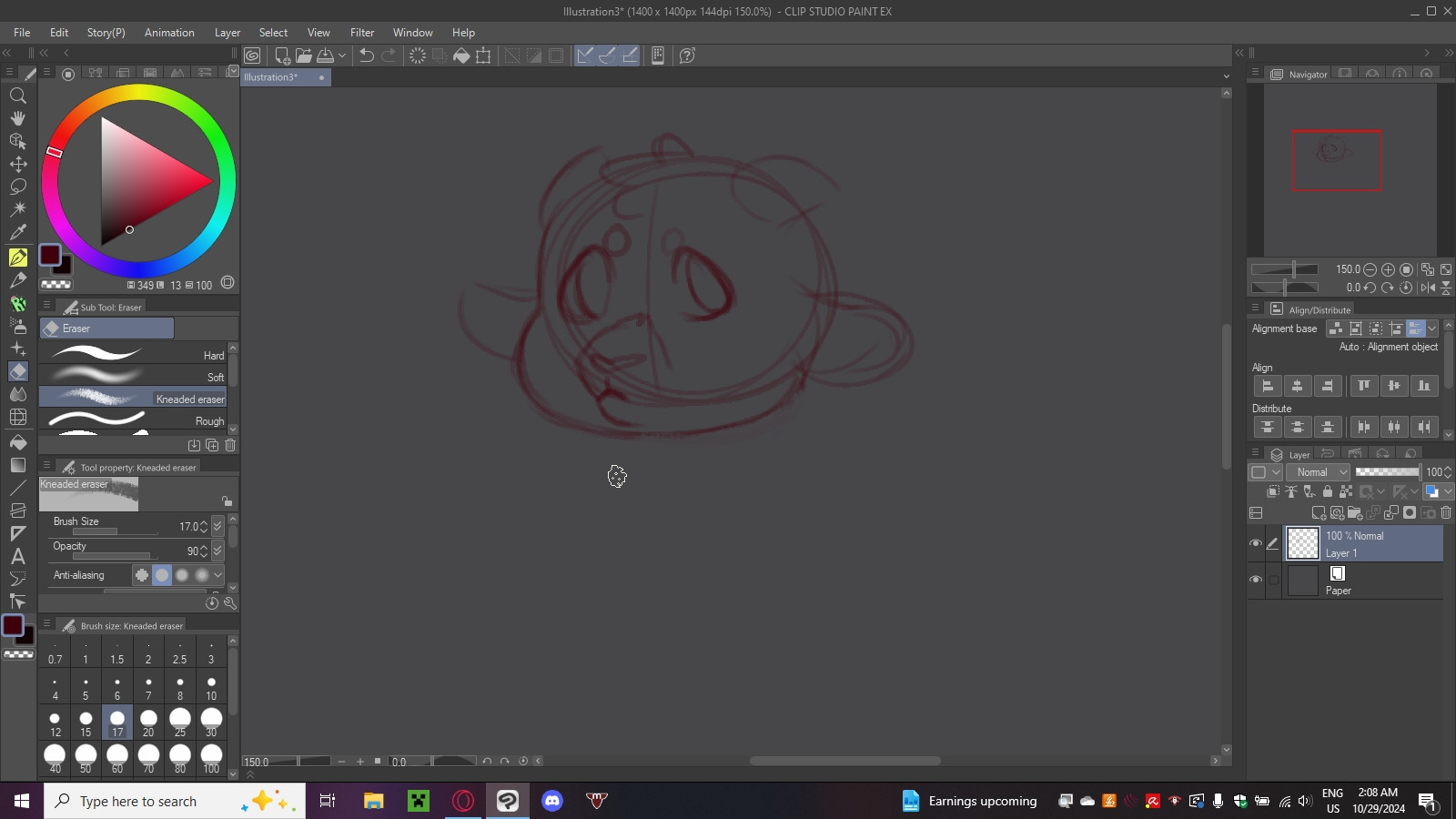Viewport: 1456px width, 819px height.
Task: Select the Eraser tool in the left toolbar
Action: pyautogui.click(x=17, y=371)
